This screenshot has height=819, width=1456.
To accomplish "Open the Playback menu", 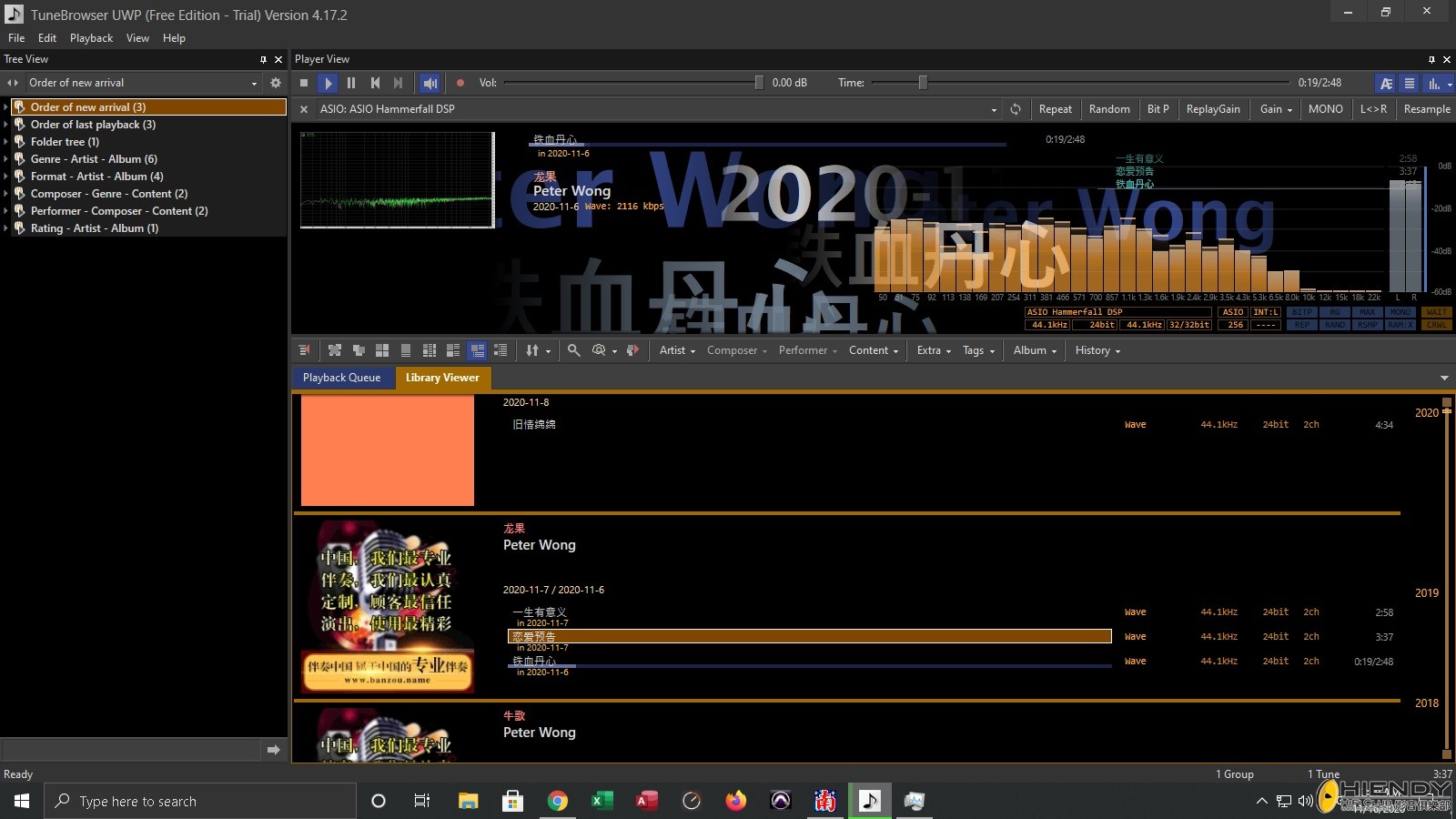I will [x=91, y=38].
